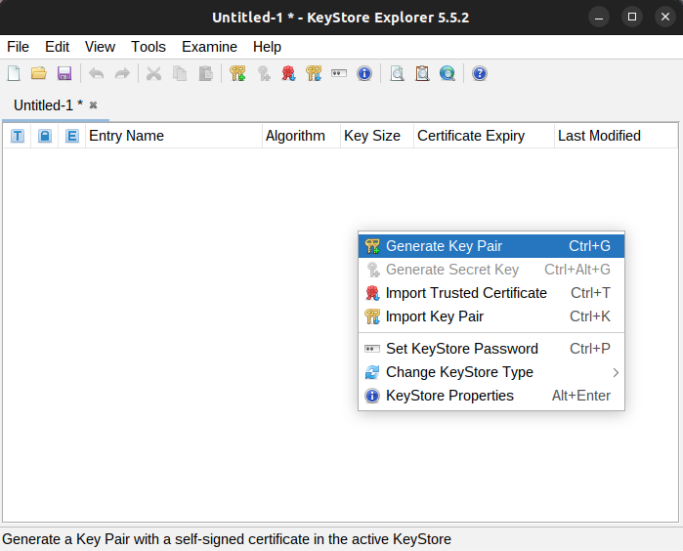
Task: Click the Undo arrow in the toolbar
Action: 96,73
